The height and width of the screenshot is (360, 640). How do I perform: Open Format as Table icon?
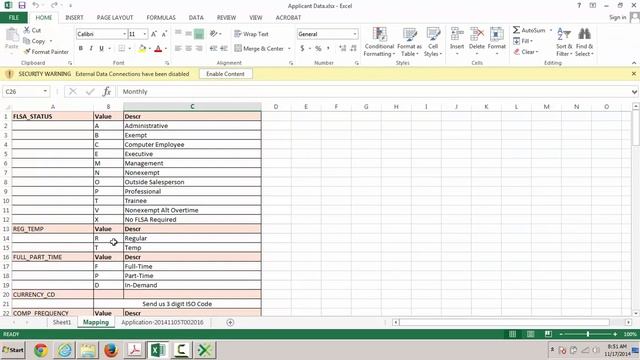tap(409, 34)
